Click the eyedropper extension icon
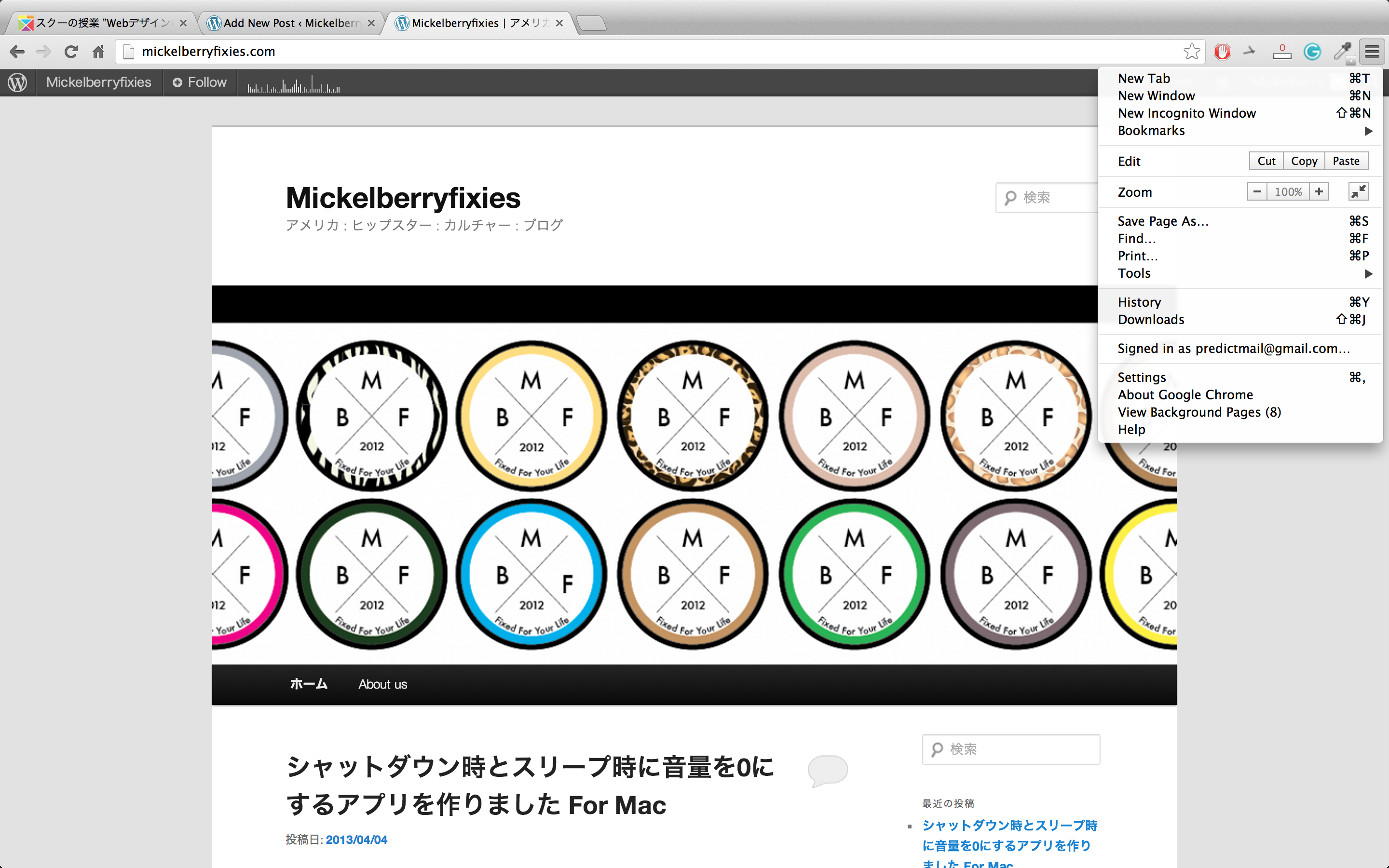The height and width of the screenshot is (868, 1389). tap(1342, 52)
